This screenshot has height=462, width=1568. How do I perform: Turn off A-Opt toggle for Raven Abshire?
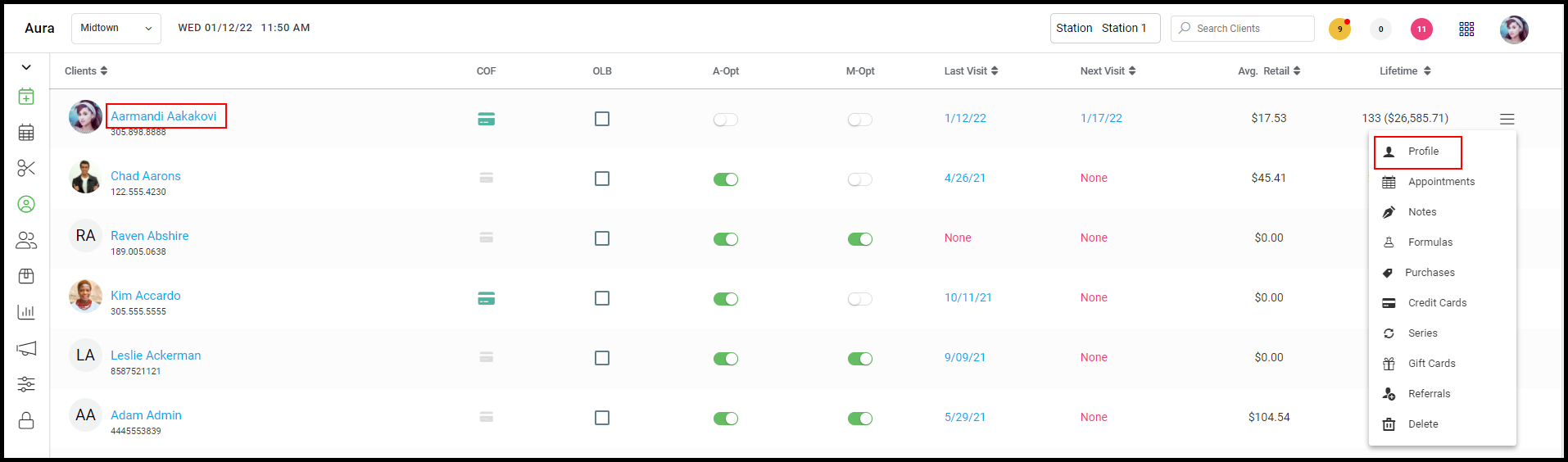click(726, 239)
